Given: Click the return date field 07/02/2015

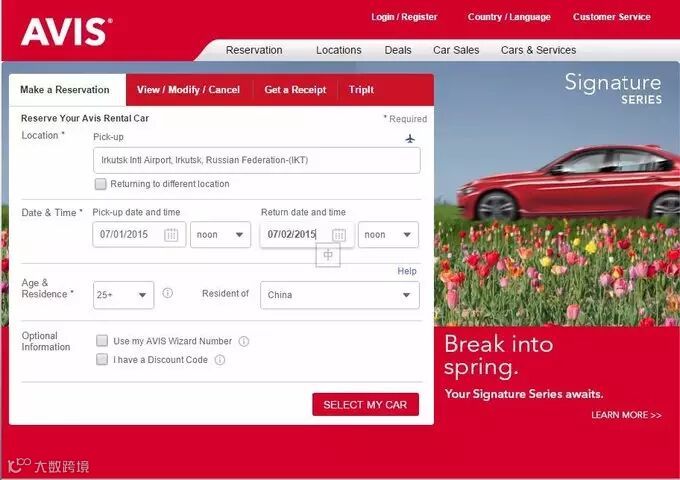Looking at the screenshot, I should click(307, 235).
